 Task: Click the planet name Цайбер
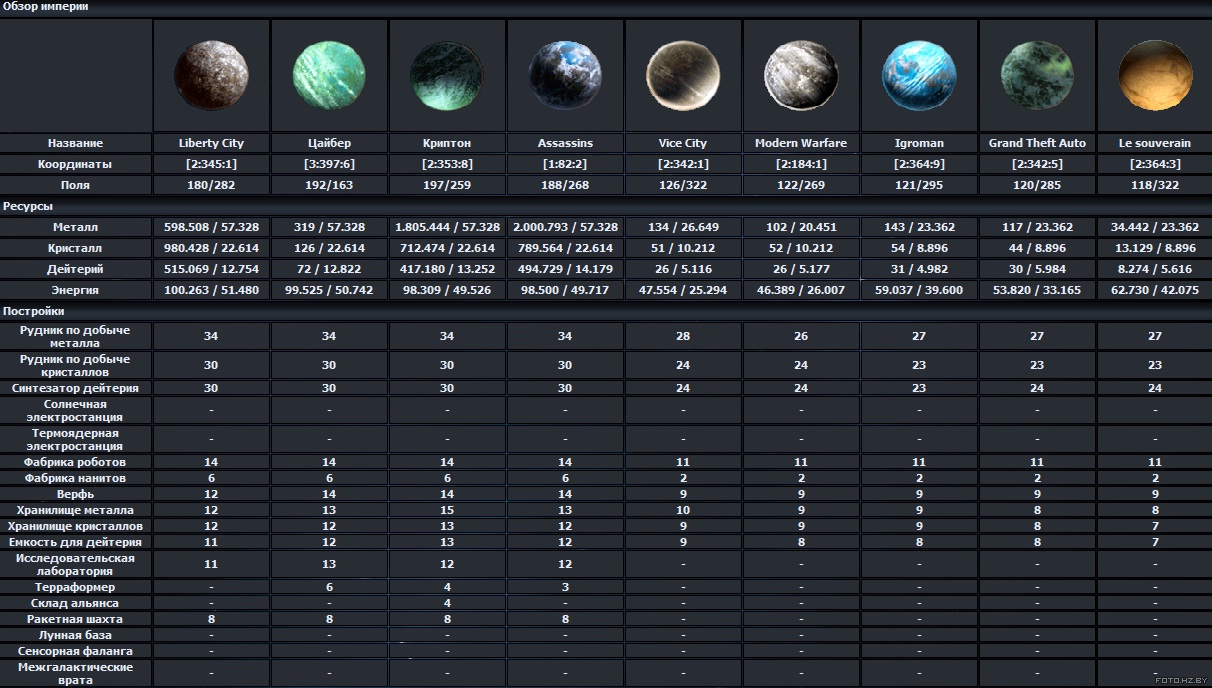pos(329,143)
